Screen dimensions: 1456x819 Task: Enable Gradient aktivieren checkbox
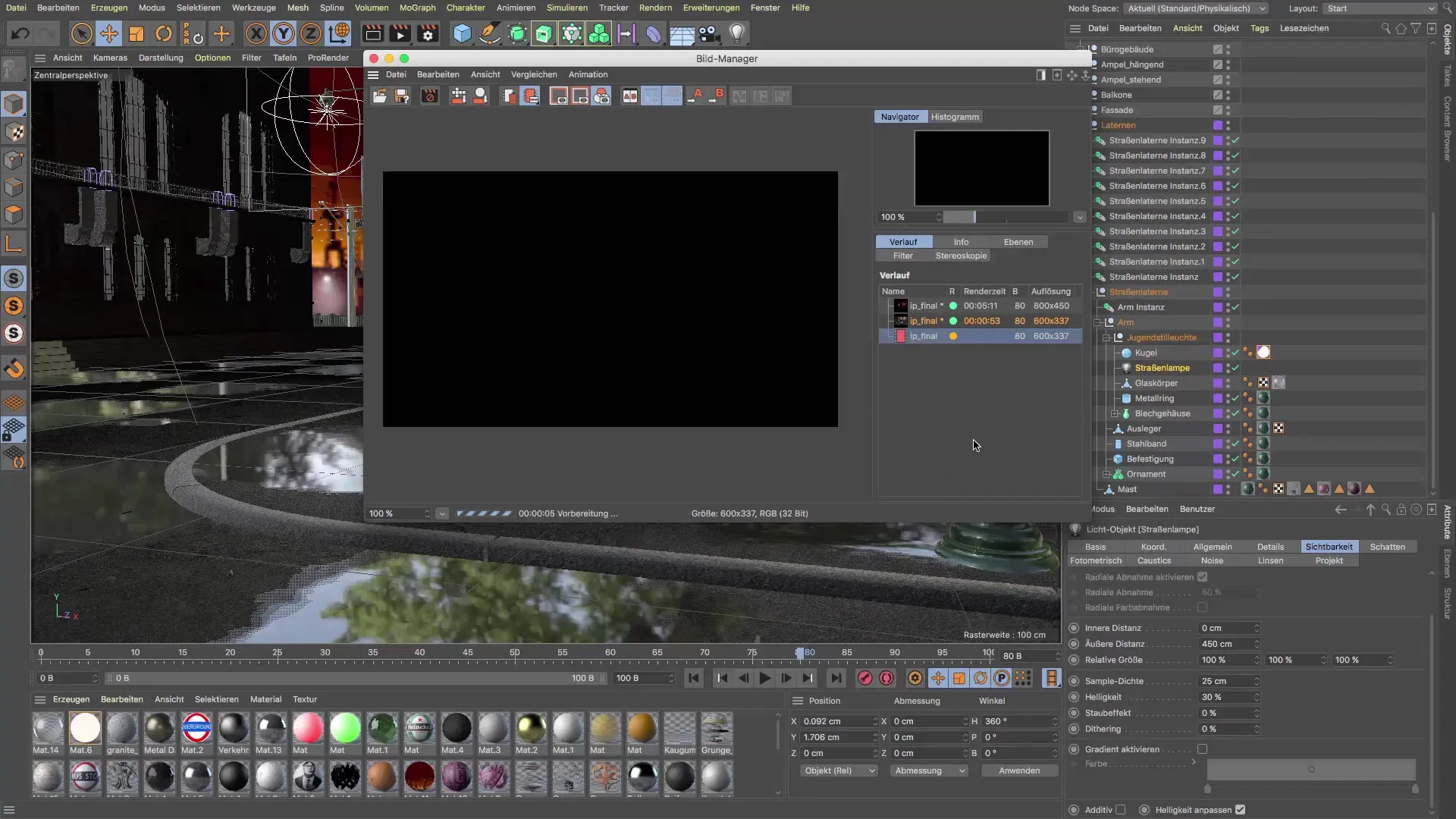[1202, 749]
